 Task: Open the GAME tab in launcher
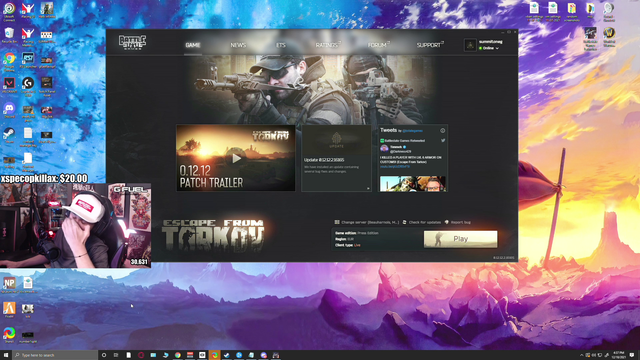click(x=193, y=45)
